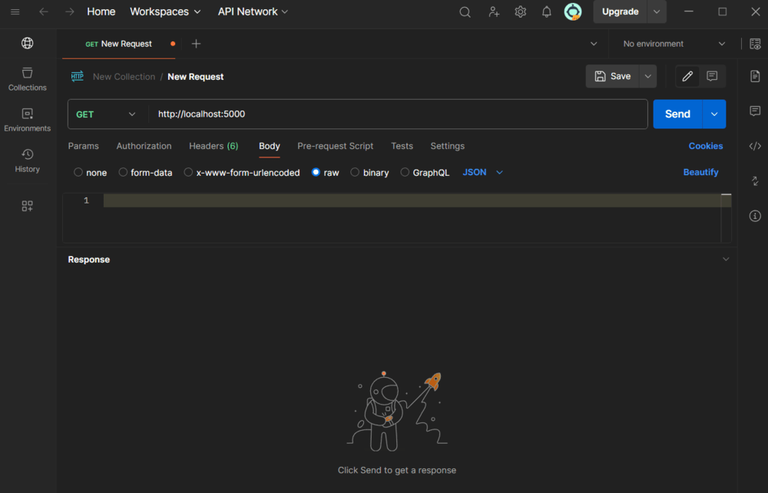This screenshot has height=493, width=768.
Task: Open the History sidebar panel
Action: (x=27, y=160)
